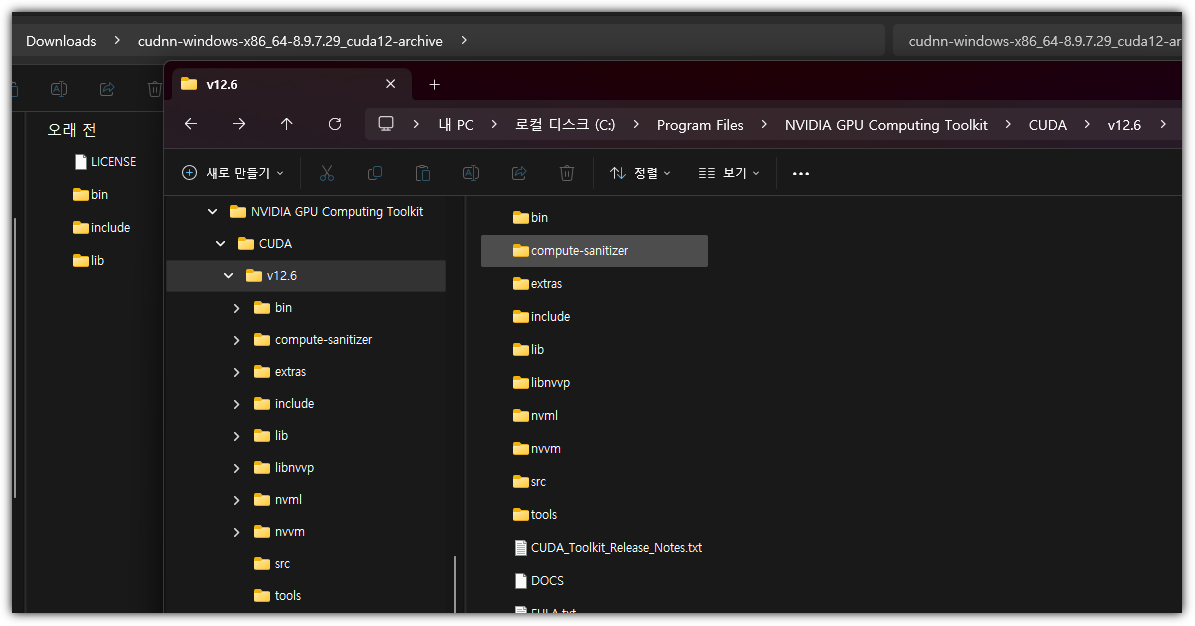Click the Rename icon in back Downloads window
Viewport: 1195px width, 626px height.
(x=59, y=89)
